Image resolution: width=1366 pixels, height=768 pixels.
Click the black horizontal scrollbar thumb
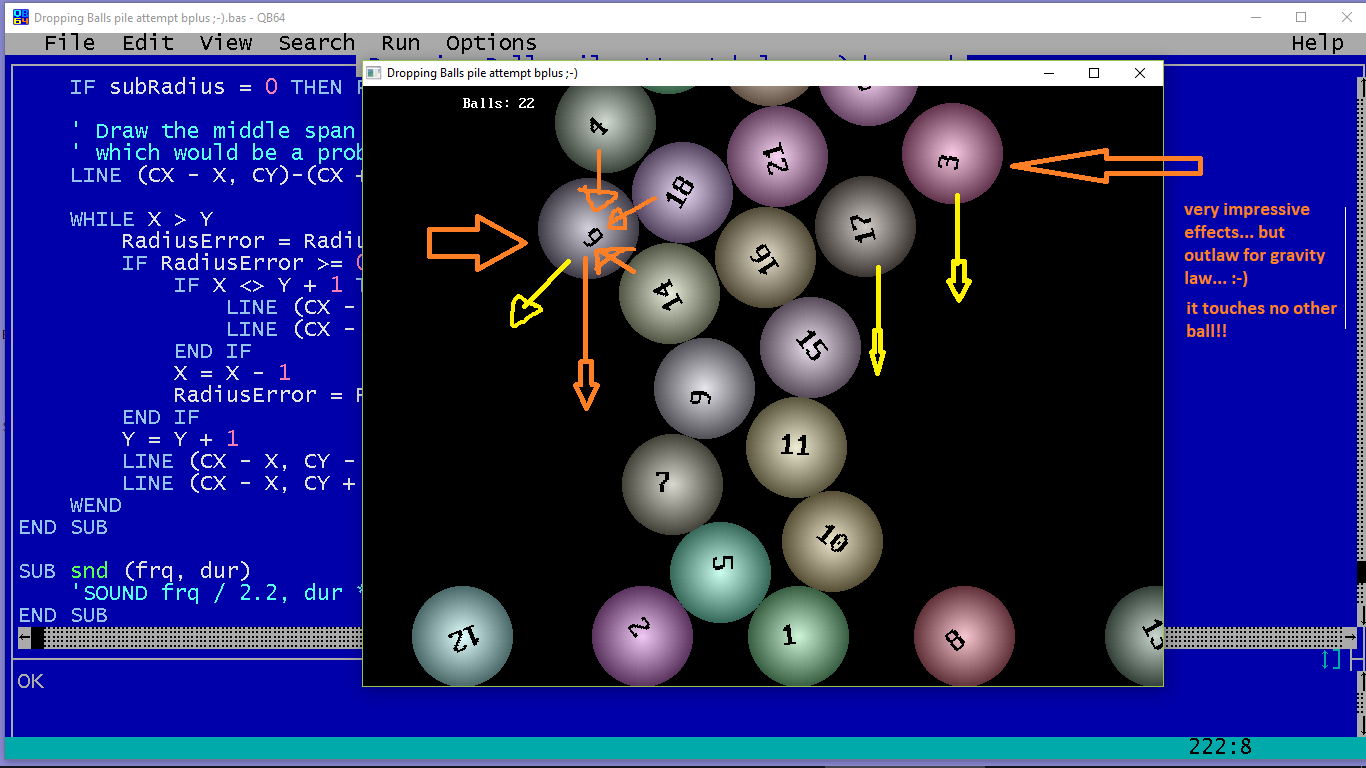[x=37, y=638]
